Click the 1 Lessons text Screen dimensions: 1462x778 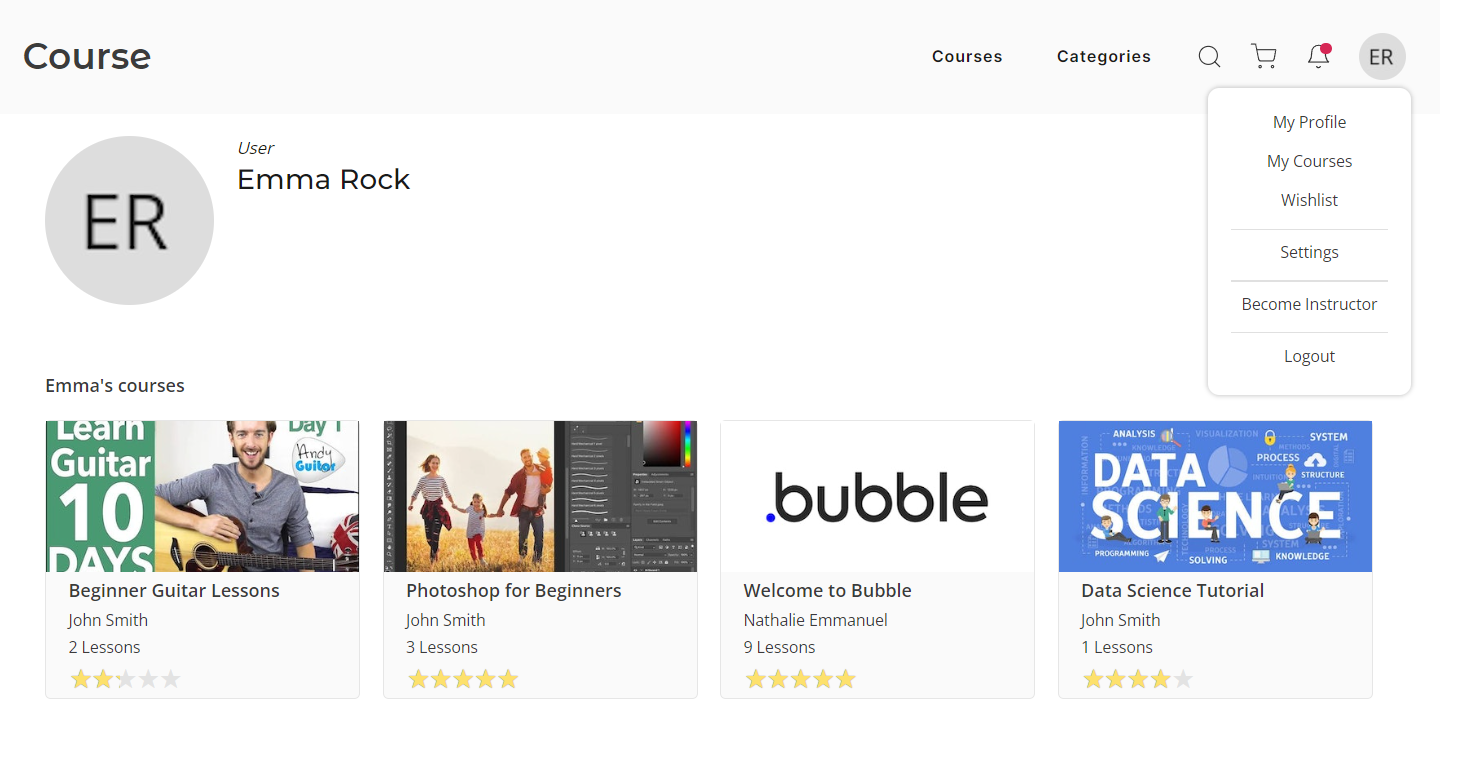tap(1117, 647)
